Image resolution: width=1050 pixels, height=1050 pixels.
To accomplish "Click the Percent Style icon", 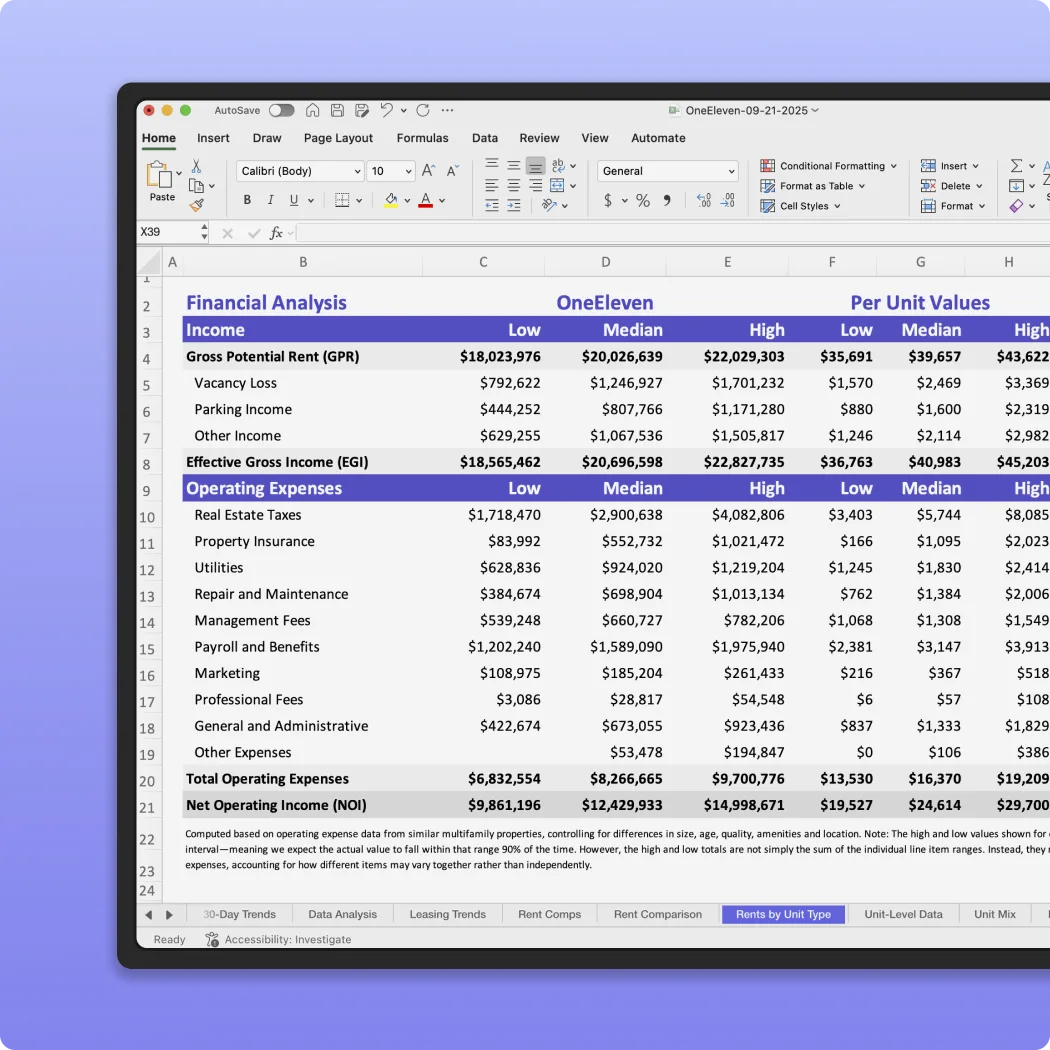I will (641, 200).
